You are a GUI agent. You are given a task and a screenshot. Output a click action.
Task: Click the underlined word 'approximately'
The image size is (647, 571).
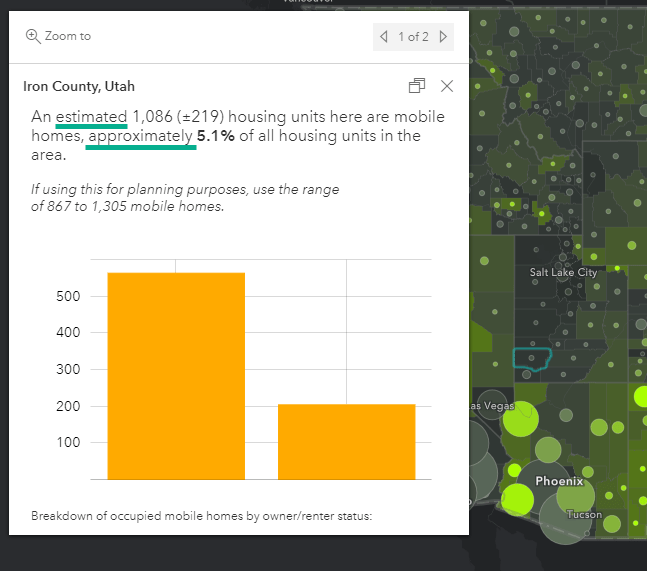coord(141,136)
